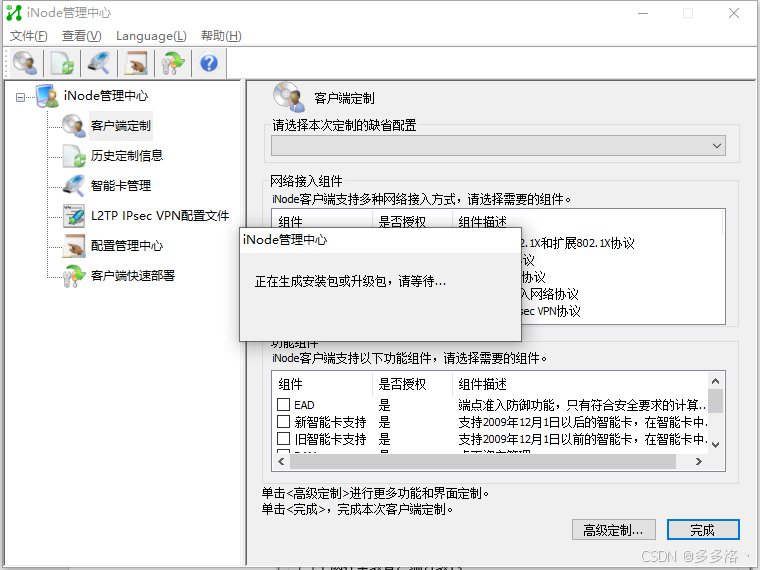Click the configuration management center toolbar icon
Image resolution: width=760 pixels, height=570 pixels.
pyautogui.click(x=136, y=63)
